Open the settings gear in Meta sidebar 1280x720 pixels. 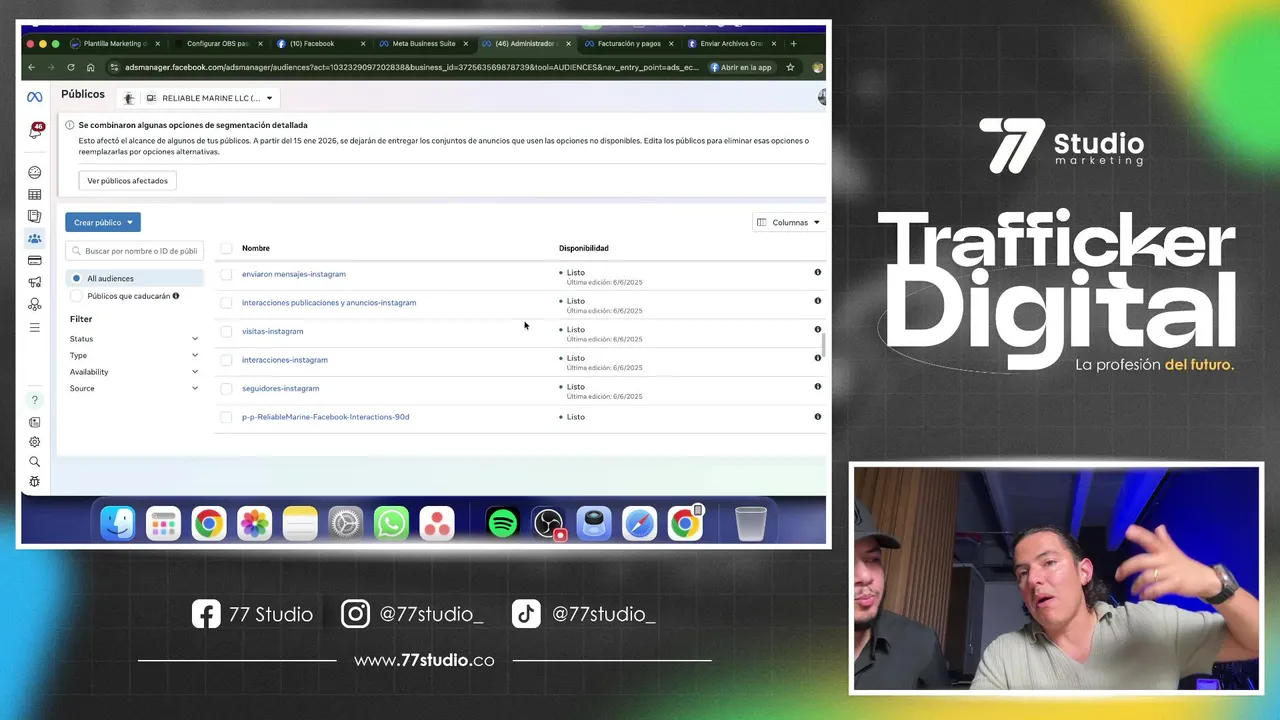34,442
